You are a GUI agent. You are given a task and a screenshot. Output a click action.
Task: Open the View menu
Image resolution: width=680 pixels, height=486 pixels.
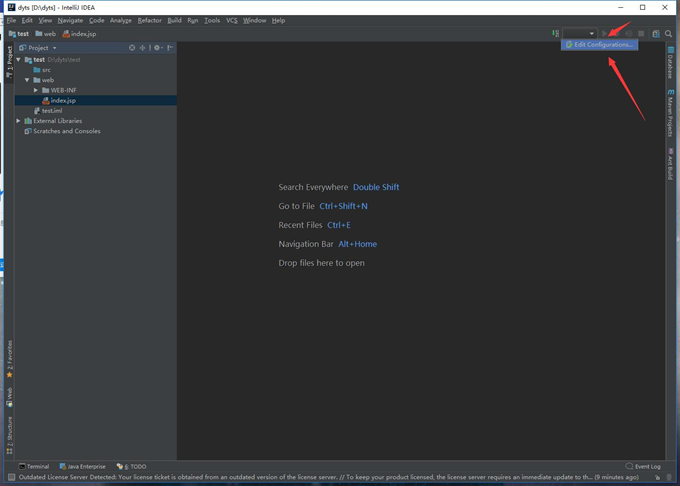point(45,20)
